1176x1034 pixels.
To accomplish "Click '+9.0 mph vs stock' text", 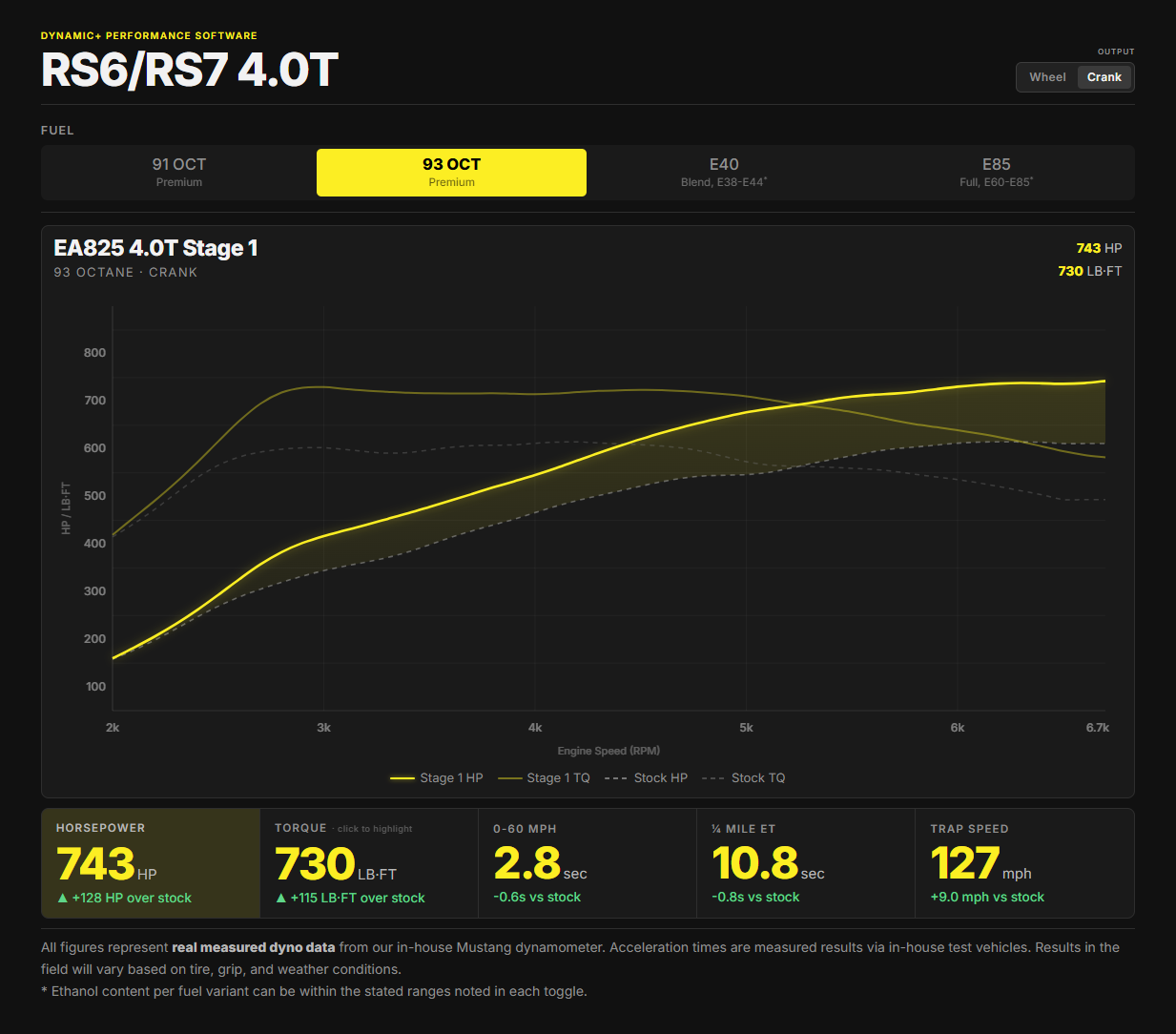I will (987, 897).
